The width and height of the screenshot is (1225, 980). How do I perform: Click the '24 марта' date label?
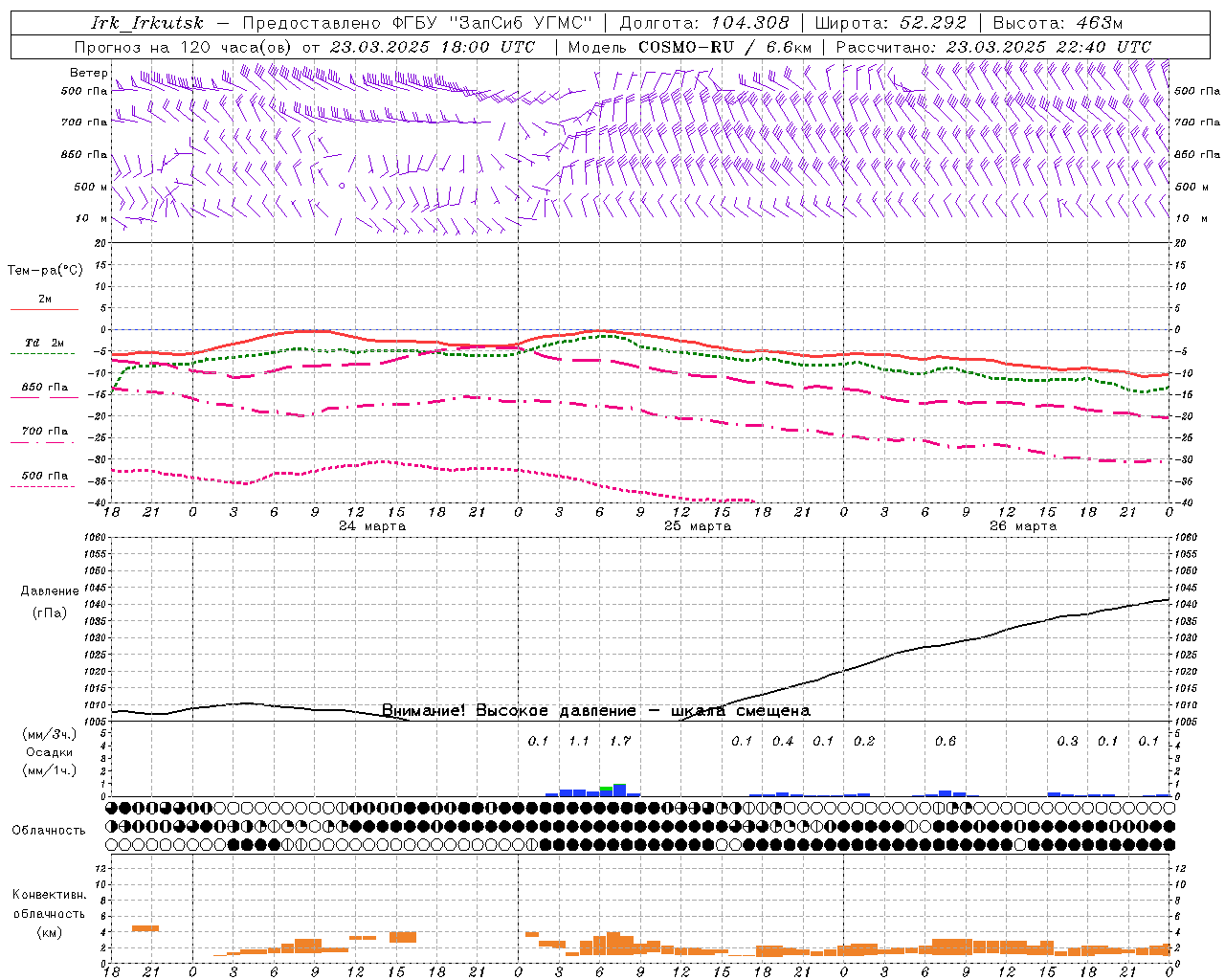tap(372, 526)
